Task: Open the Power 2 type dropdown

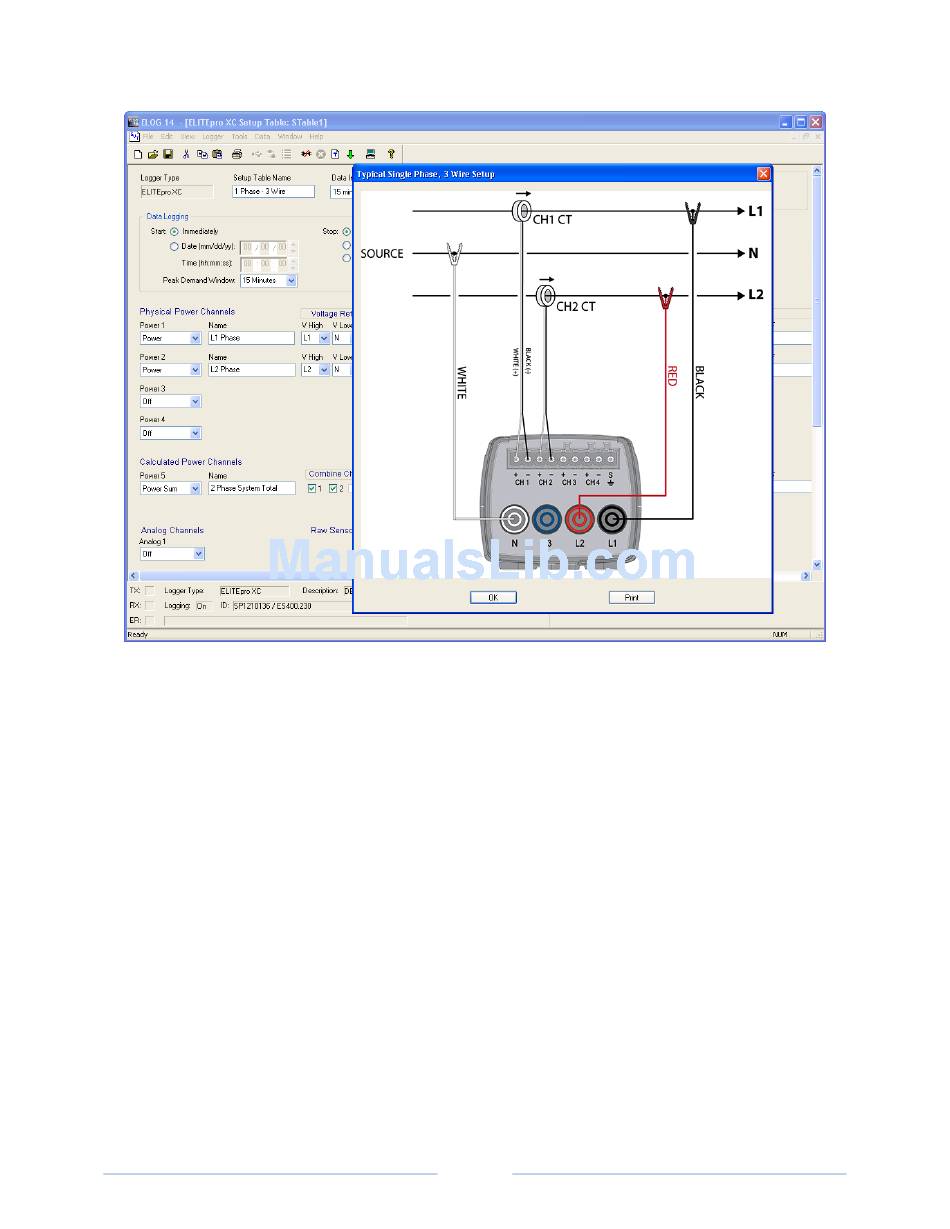Action: coord(196,370)
